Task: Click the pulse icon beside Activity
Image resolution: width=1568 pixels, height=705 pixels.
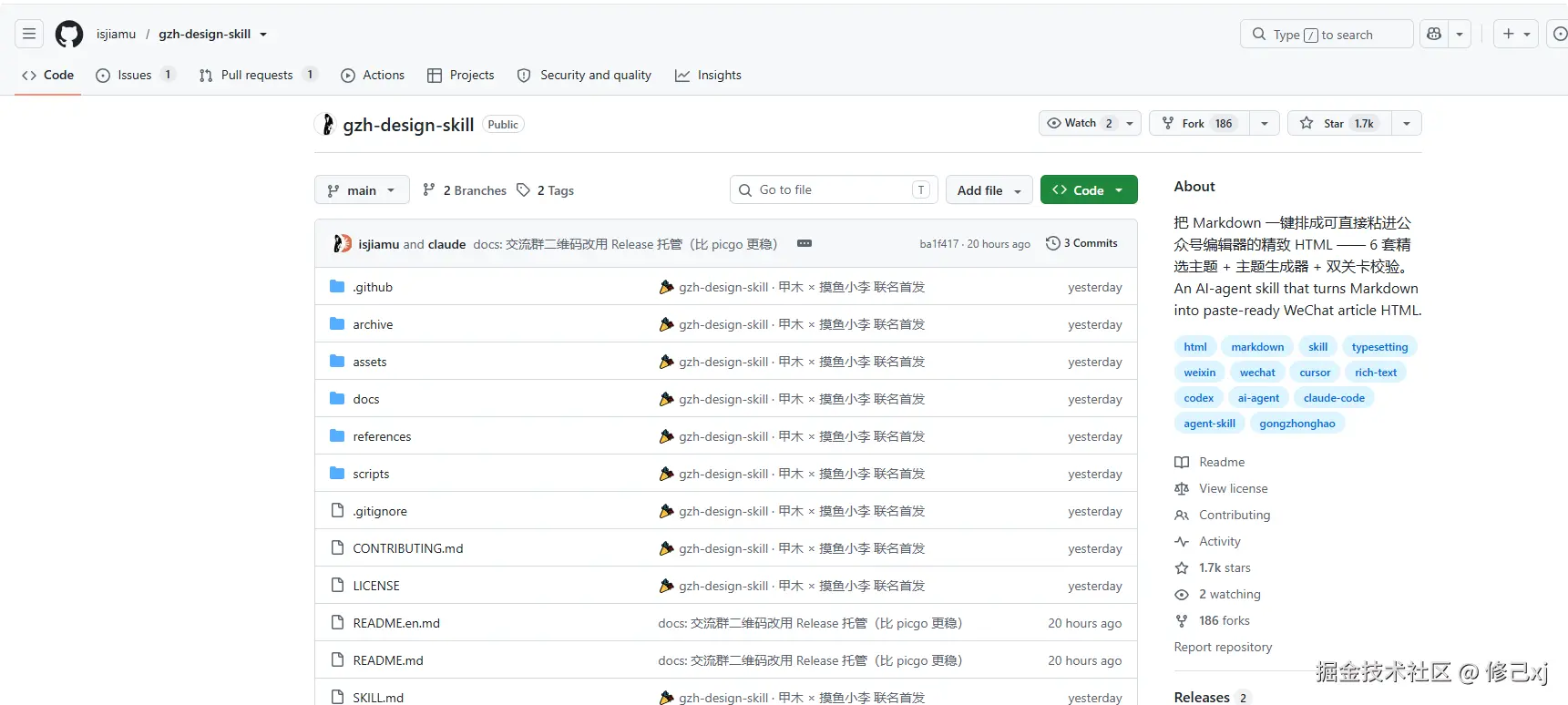Action: (1182, 542)
